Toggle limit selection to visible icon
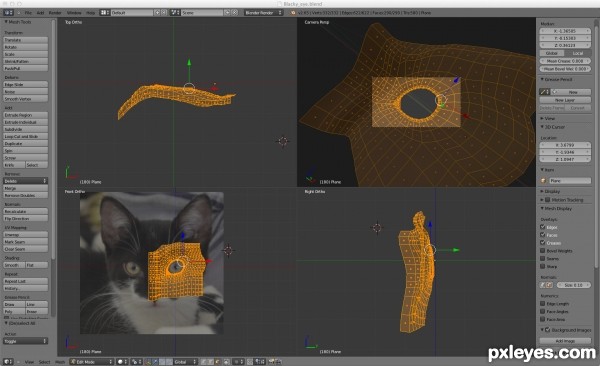The height and width of the screenshot is (366, 600). tap(227, 361)
